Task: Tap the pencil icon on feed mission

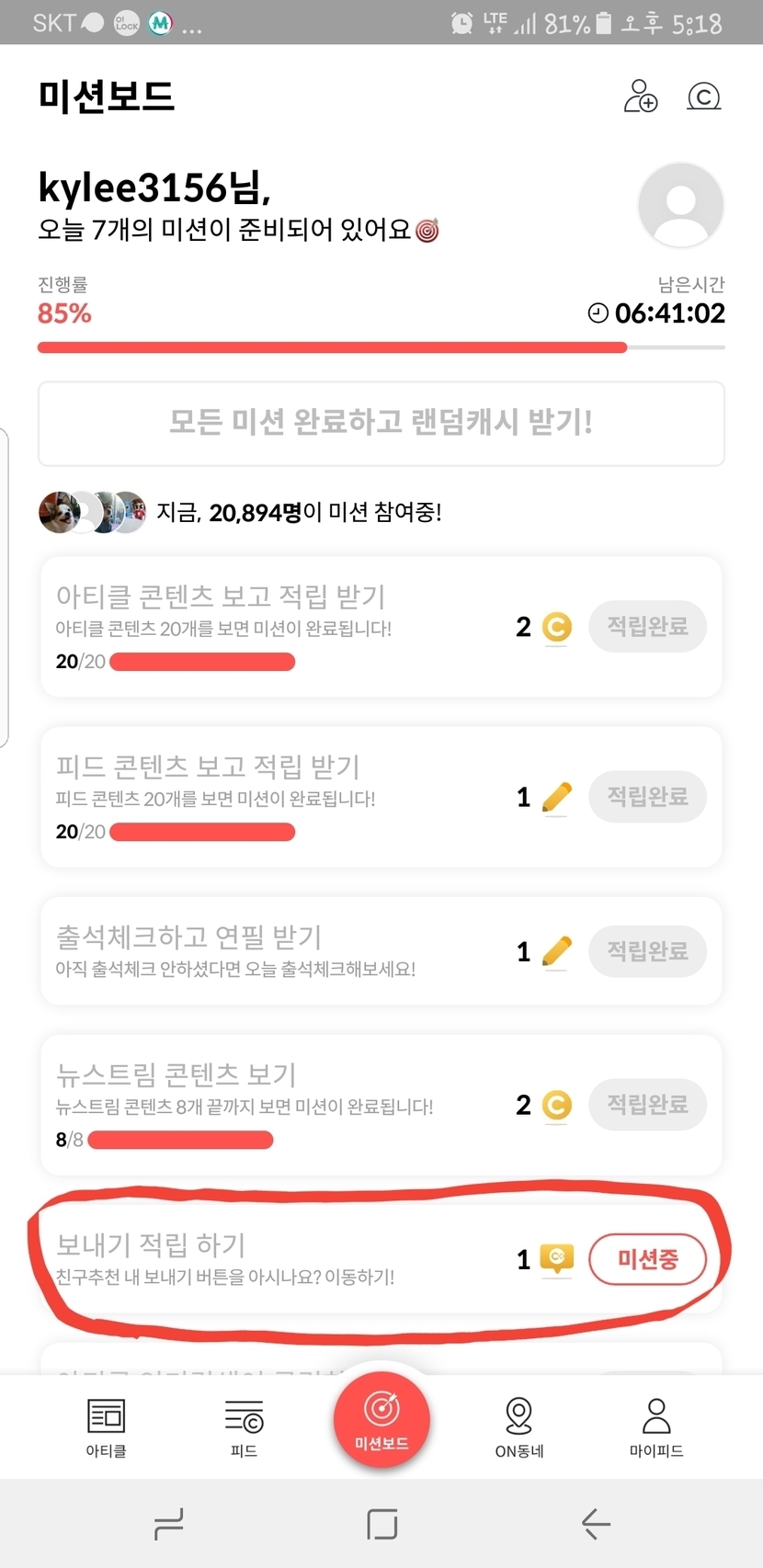Action: click(556, 797)
